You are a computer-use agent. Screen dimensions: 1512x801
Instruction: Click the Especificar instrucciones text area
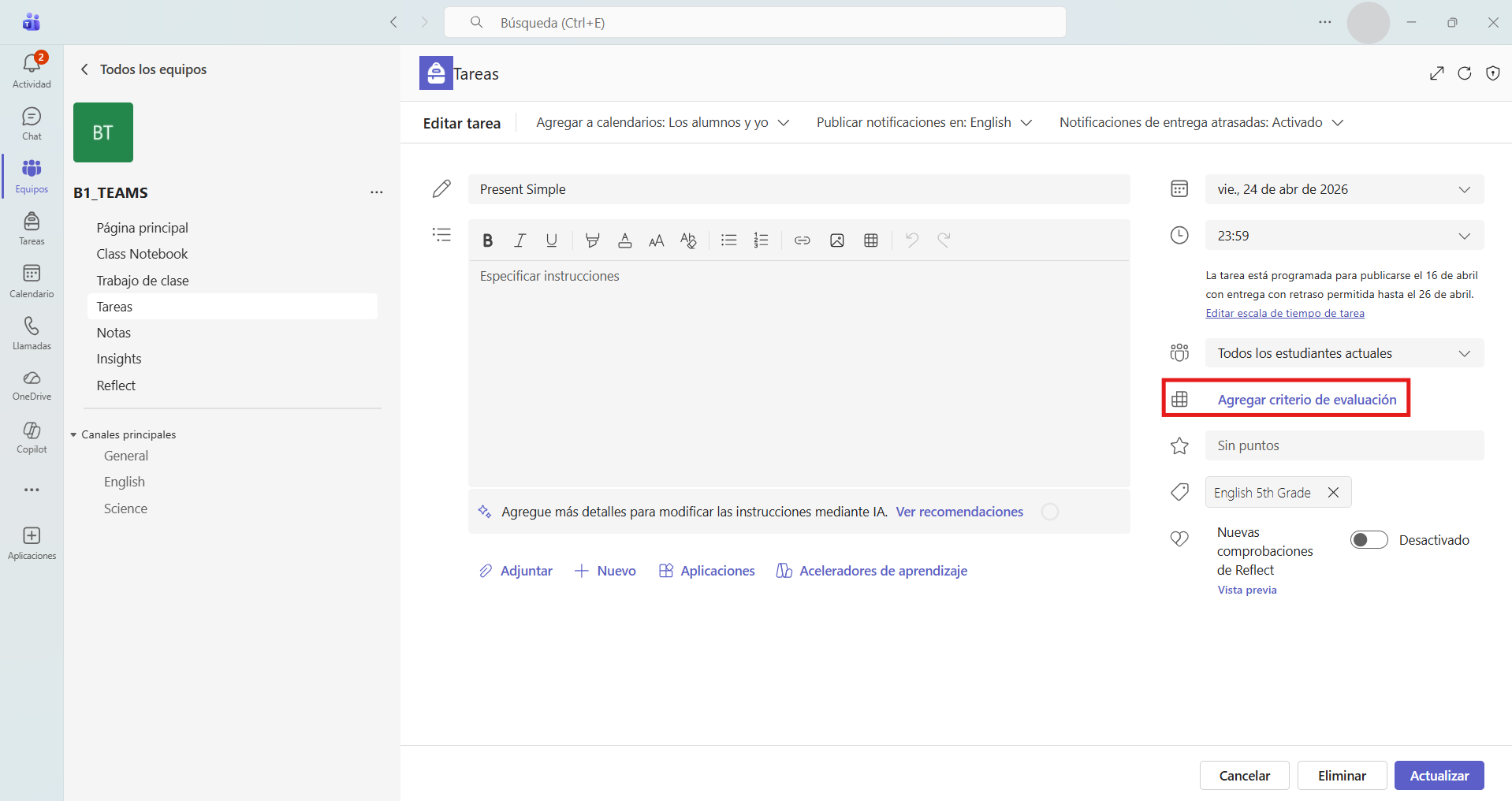pos(799,374)
